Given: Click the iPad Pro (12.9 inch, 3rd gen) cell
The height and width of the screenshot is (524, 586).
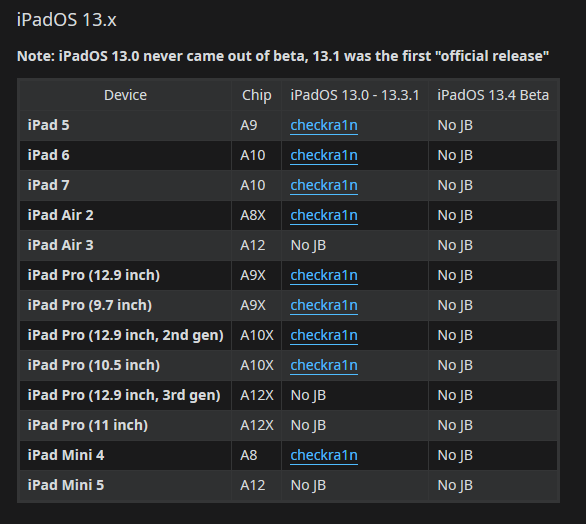Looking at the screenshot, I should [x=126, y=395].
